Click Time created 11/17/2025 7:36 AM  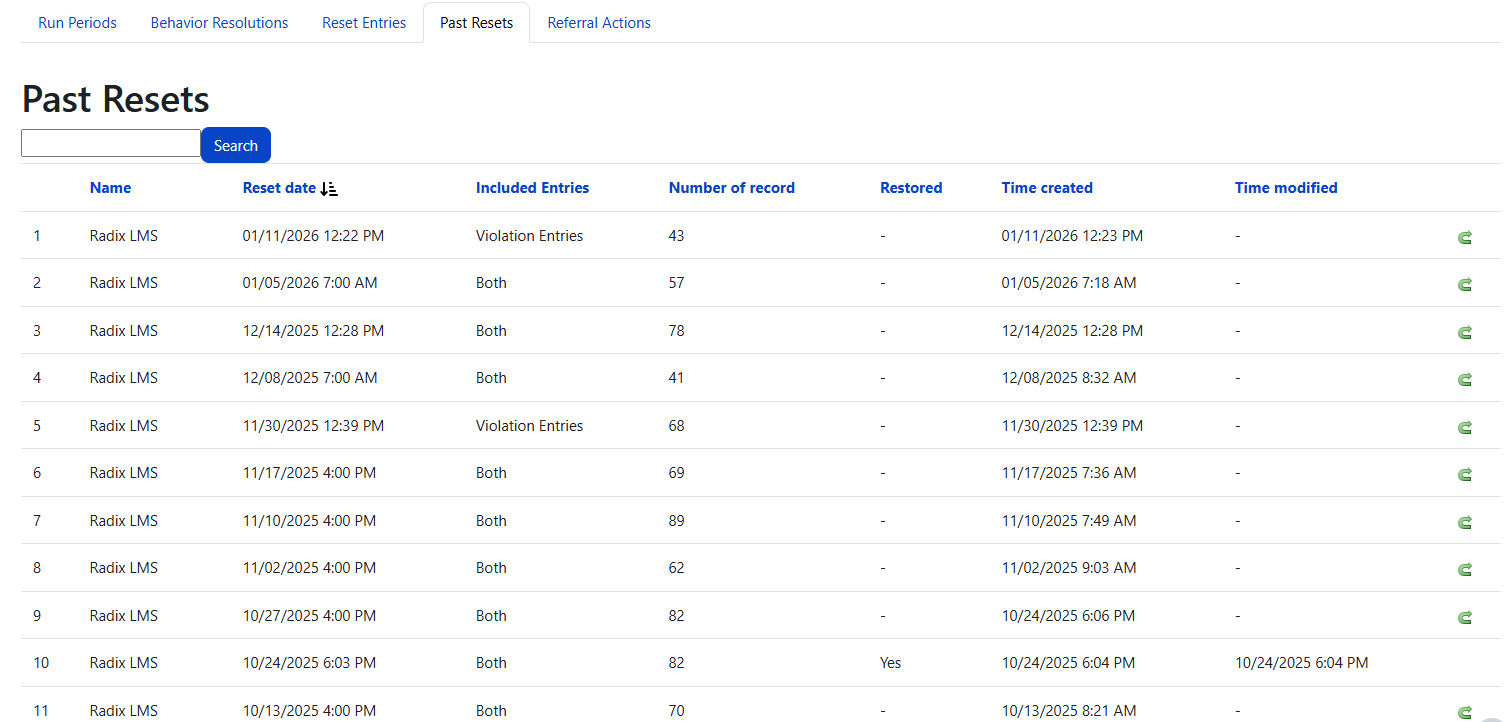pyautogui.click(x=1069, y=473)
